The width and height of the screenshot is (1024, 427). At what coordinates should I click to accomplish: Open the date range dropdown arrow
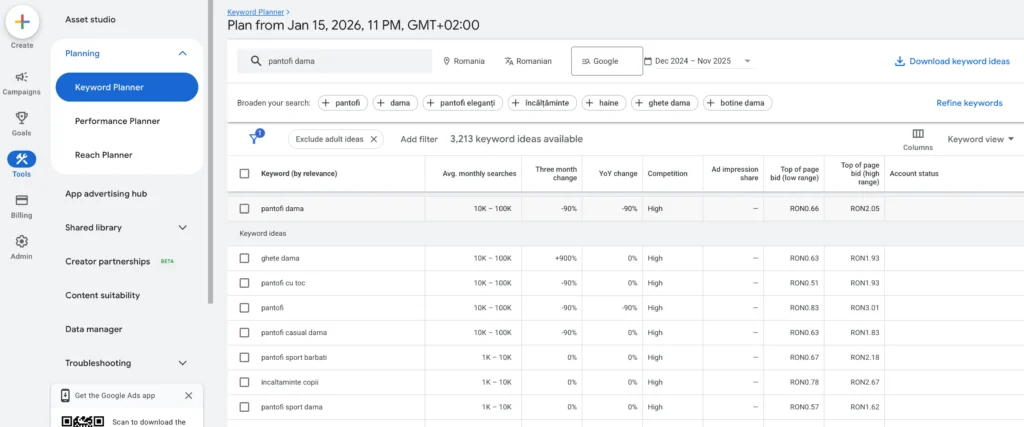(747, 61)
